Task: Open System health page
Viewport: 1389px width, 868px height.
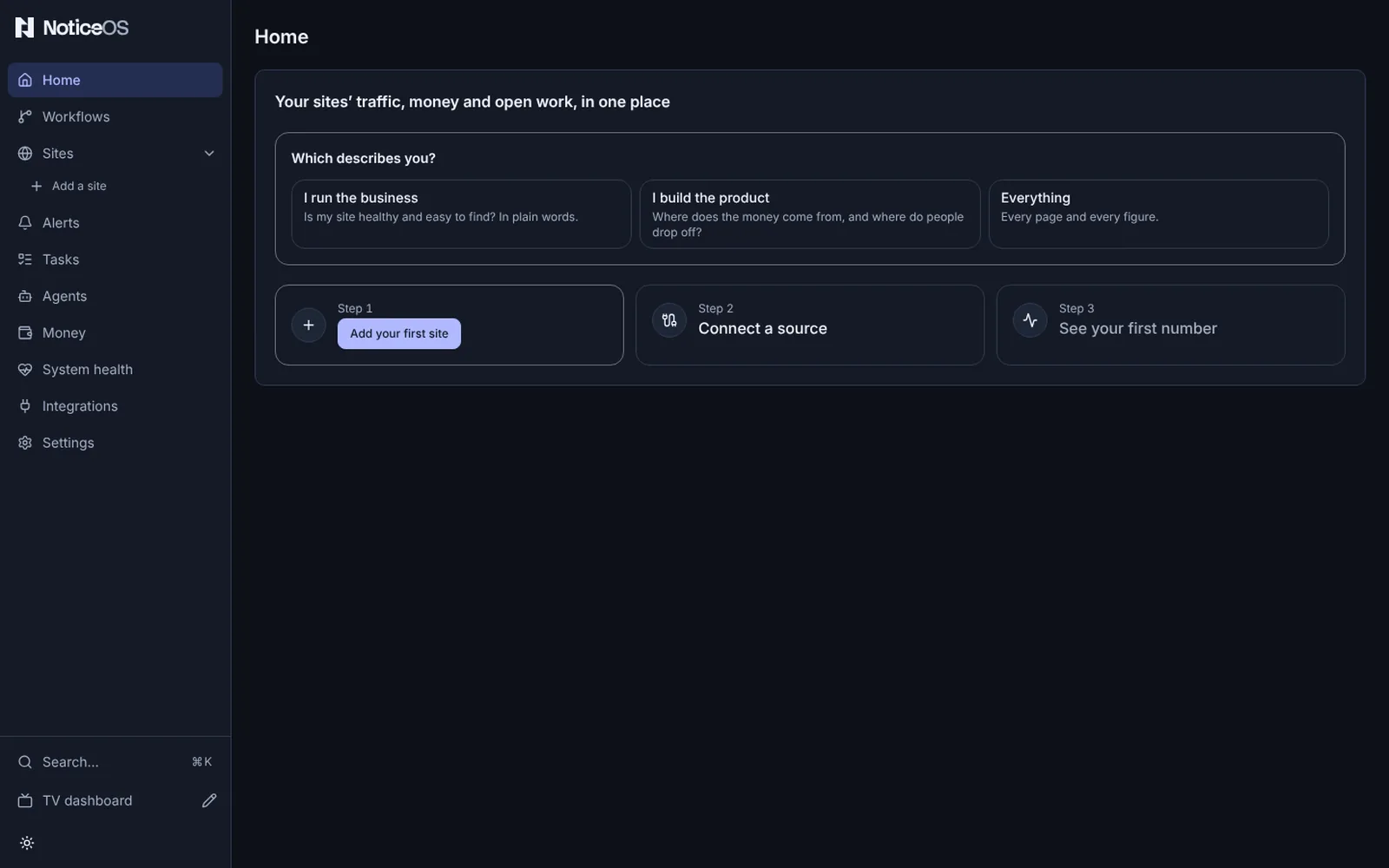Action: tap(115, 370)
